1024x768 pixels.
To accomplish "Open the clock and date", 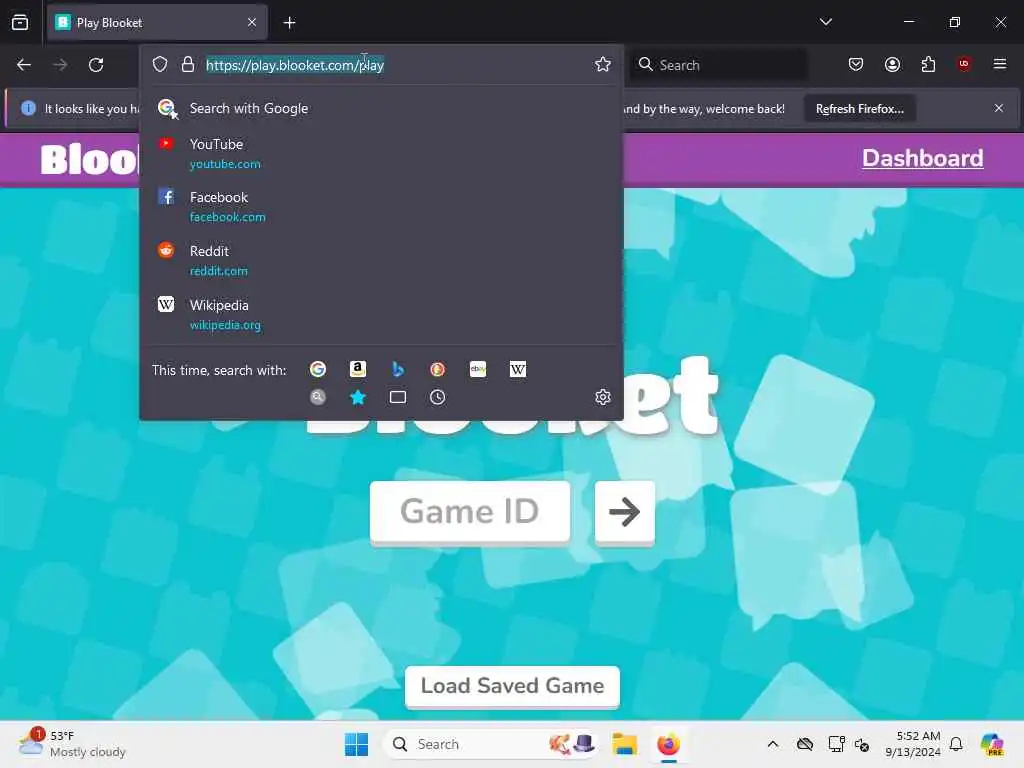I will point(913,744).
